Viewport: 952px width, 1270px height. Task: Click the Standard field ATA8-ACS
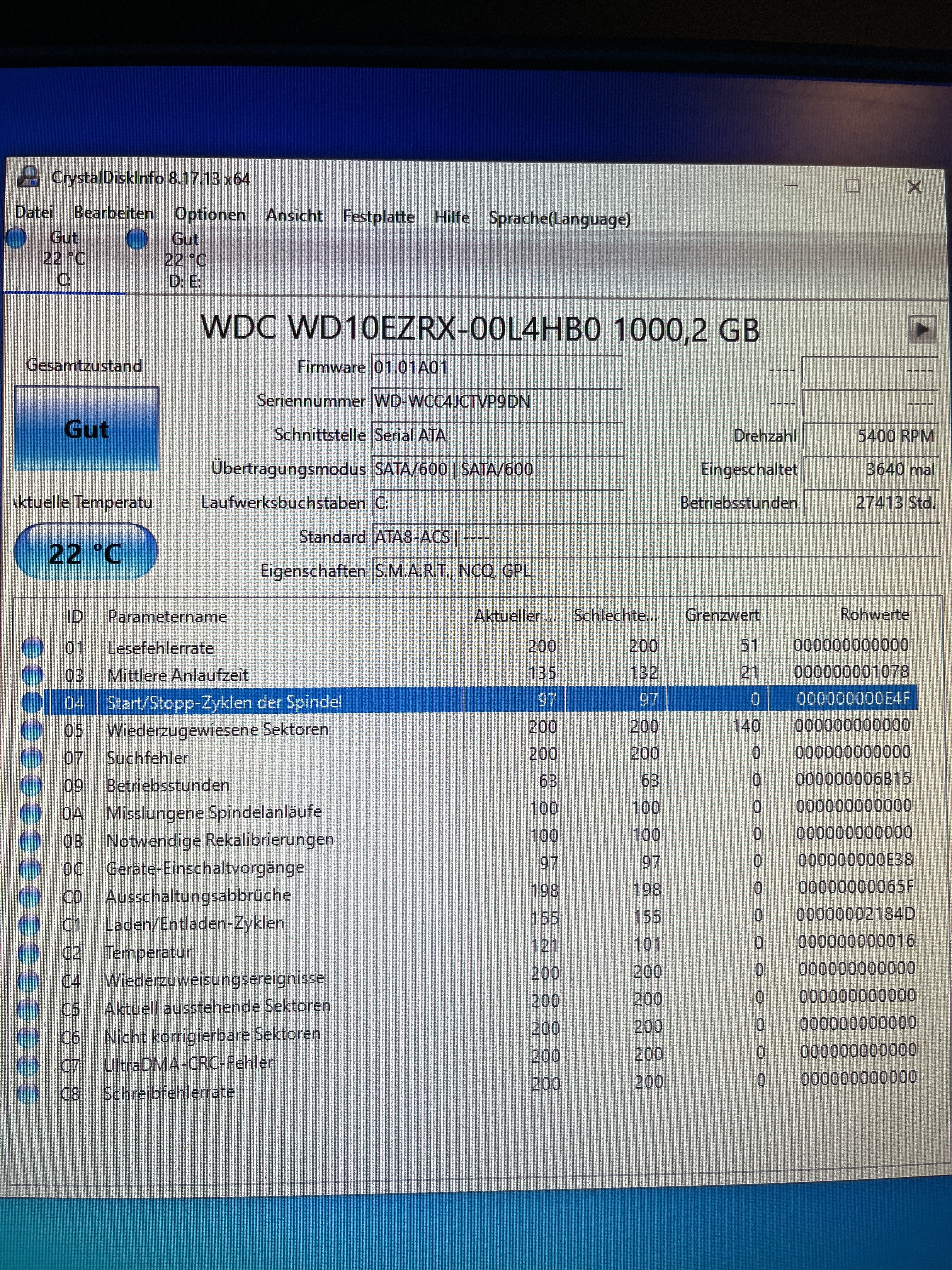tap(656, 537)
